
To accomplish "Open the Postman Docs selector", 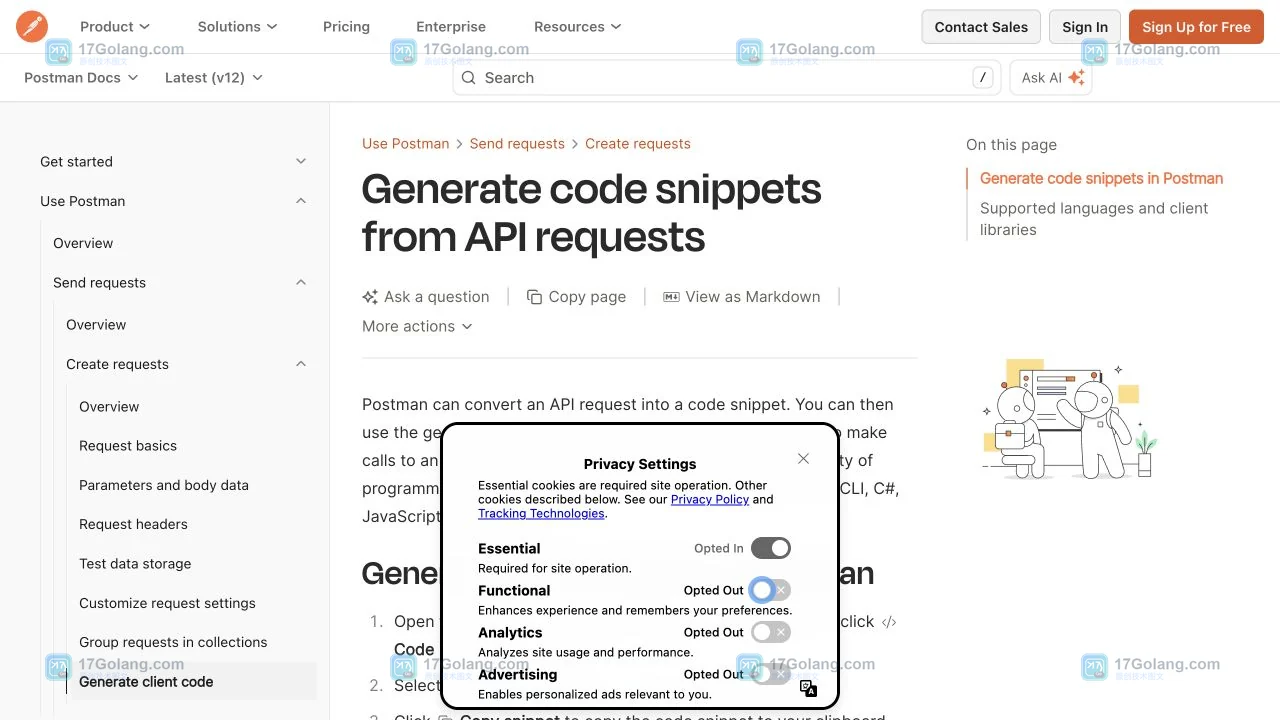I will pos(81,78).
